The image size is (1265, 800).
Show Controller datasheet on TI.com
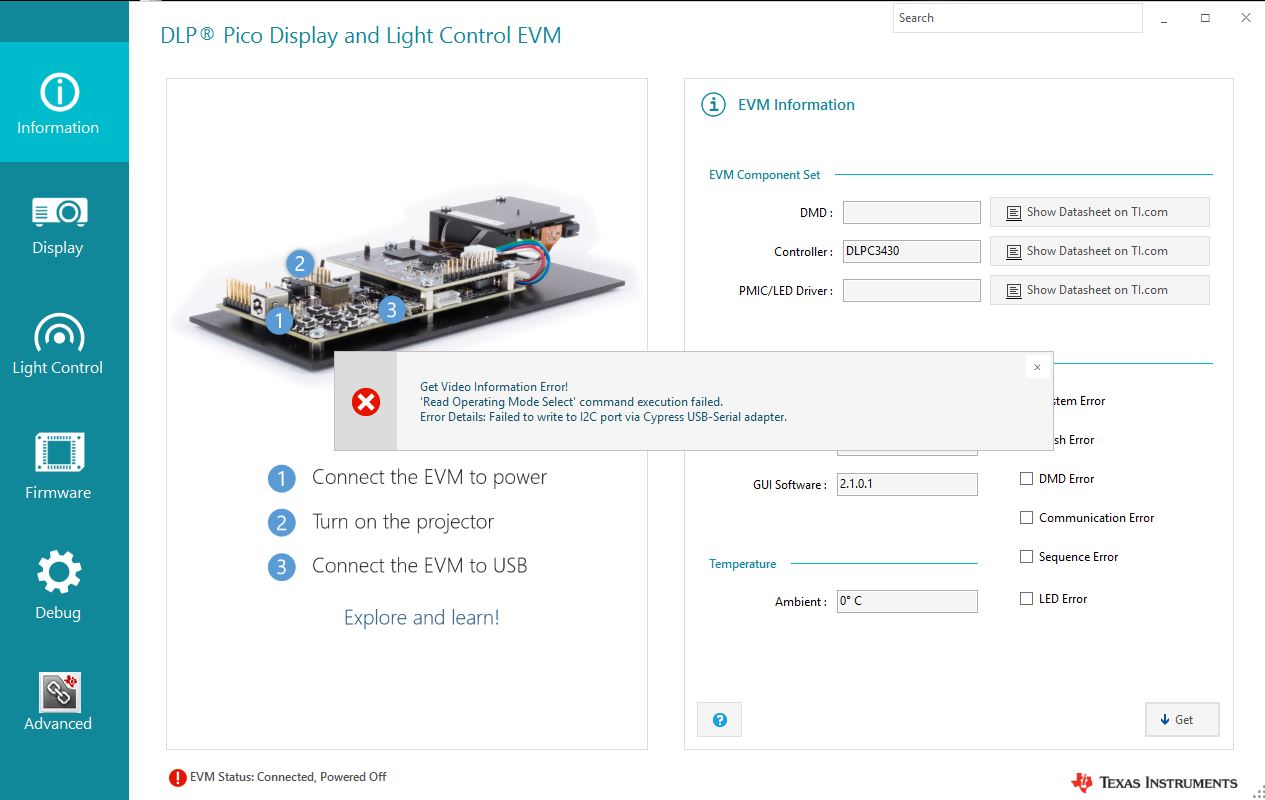1099,251
